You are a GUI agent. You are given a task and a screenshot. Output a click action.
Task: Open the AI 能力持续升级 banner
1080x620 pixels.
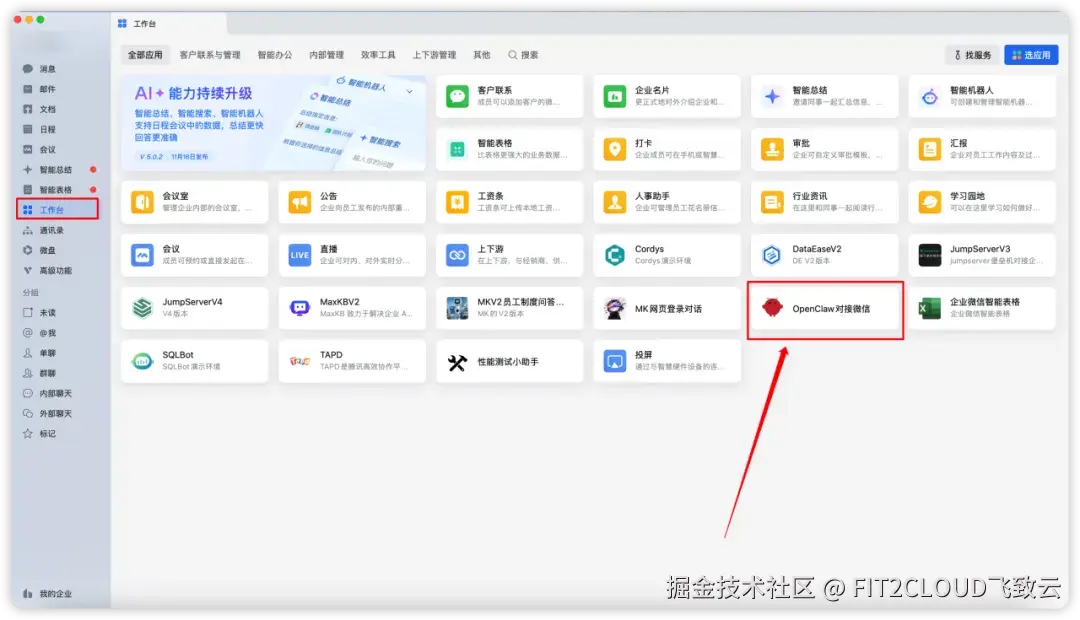tap(273, 123)
